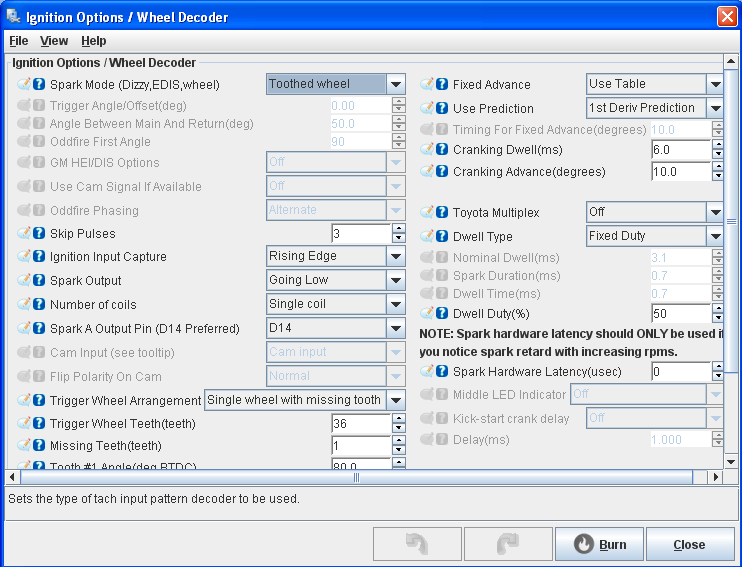Click help icon beside Toyota Multiplex
Image resolution: width=742 pixels, height=567 pixels.
tap(442, 213)
